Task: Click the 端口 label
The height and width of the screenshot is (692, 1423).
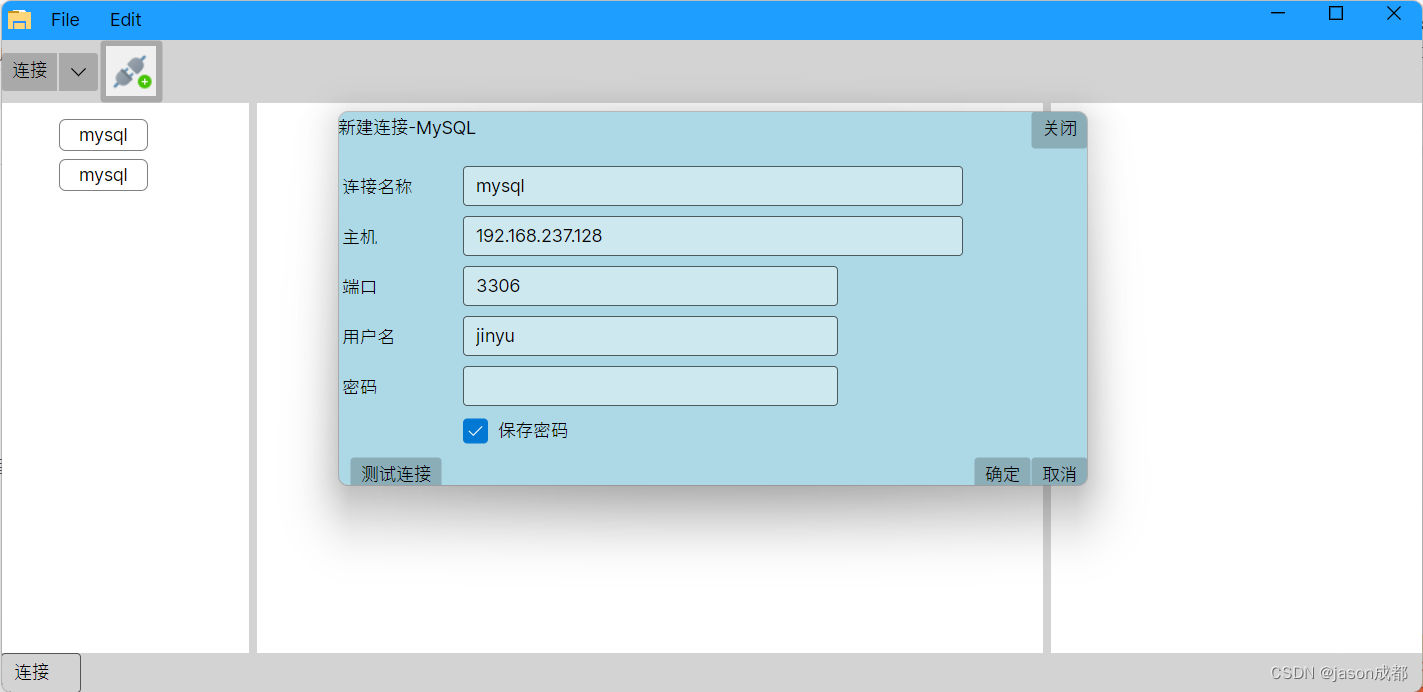Action: click(x=359, y=287)
